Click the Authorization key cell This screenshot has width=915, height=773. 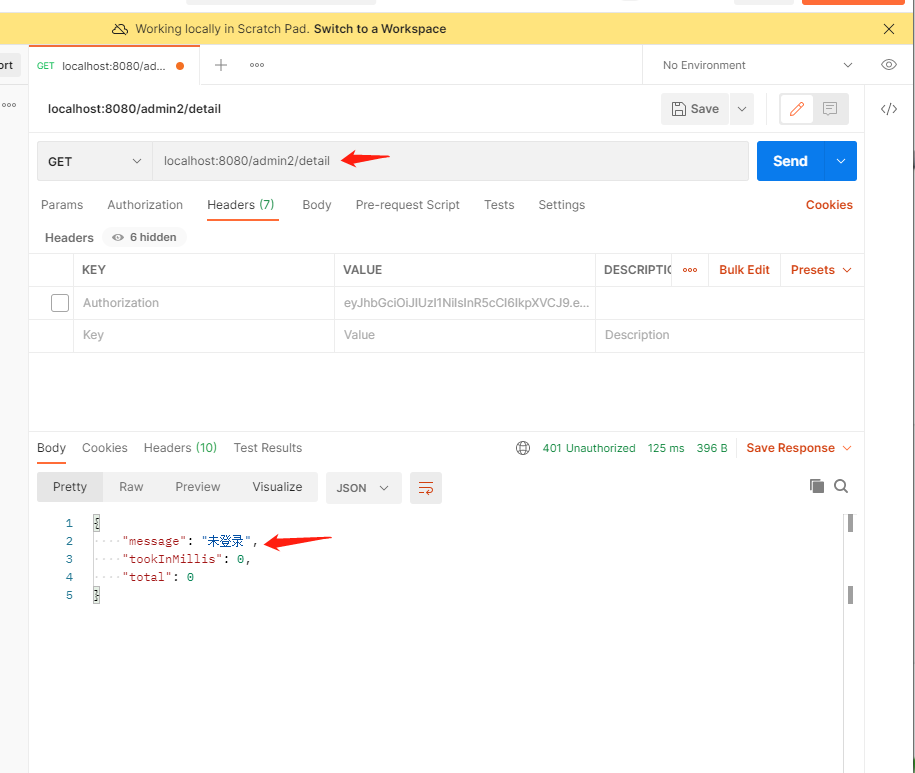204,303
